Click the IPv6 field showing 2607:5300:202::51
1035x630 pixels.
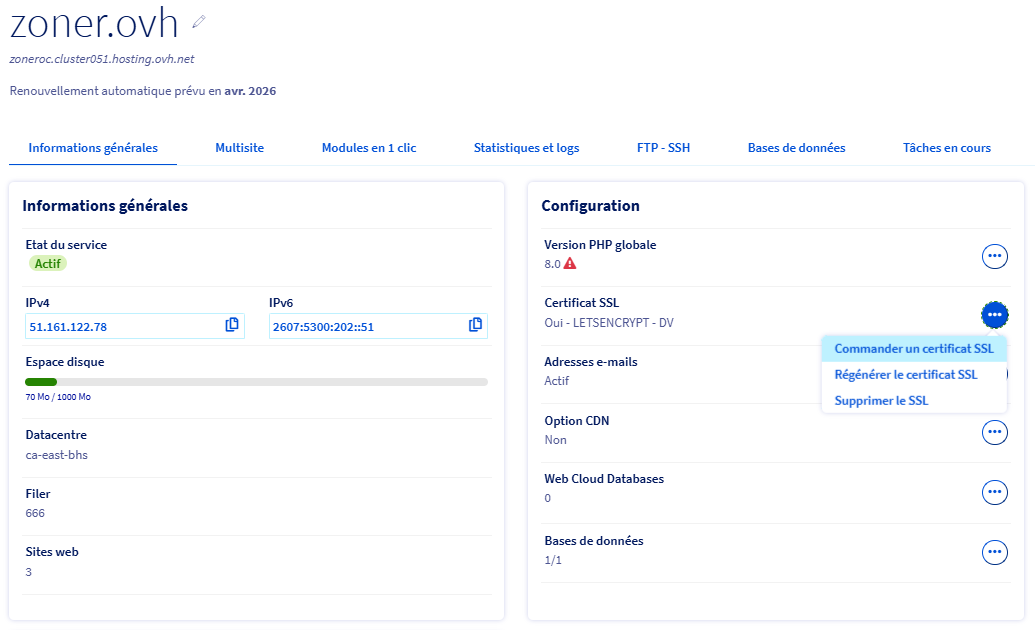tap(378, 326)
